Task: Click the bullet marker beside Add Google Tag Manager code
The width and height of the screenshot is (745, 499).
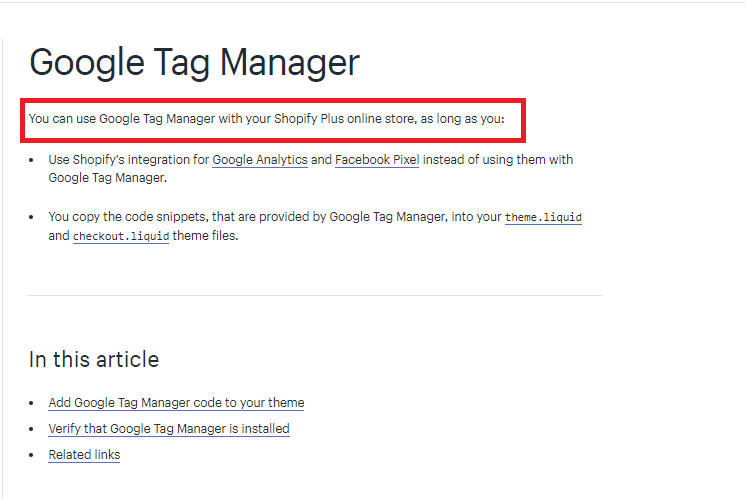Action: pos(31,403)
